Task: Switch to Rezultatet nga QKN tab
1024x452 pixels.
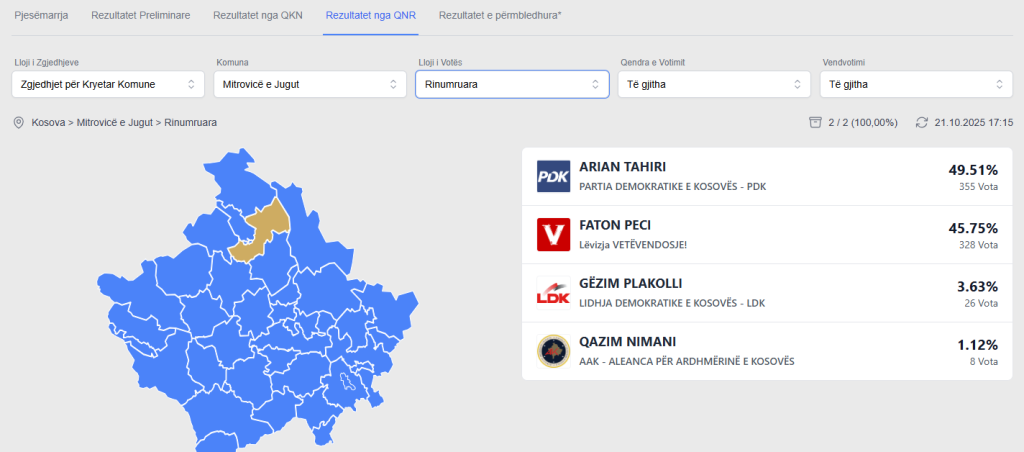Action: coord(257,16)
